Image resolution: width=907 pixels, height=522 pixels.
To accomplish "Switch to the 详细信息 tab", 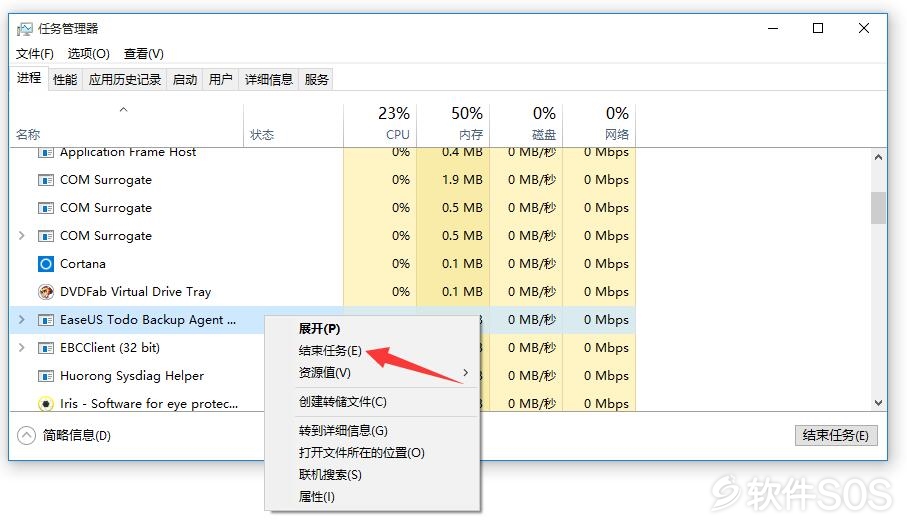I will point(268,80).
